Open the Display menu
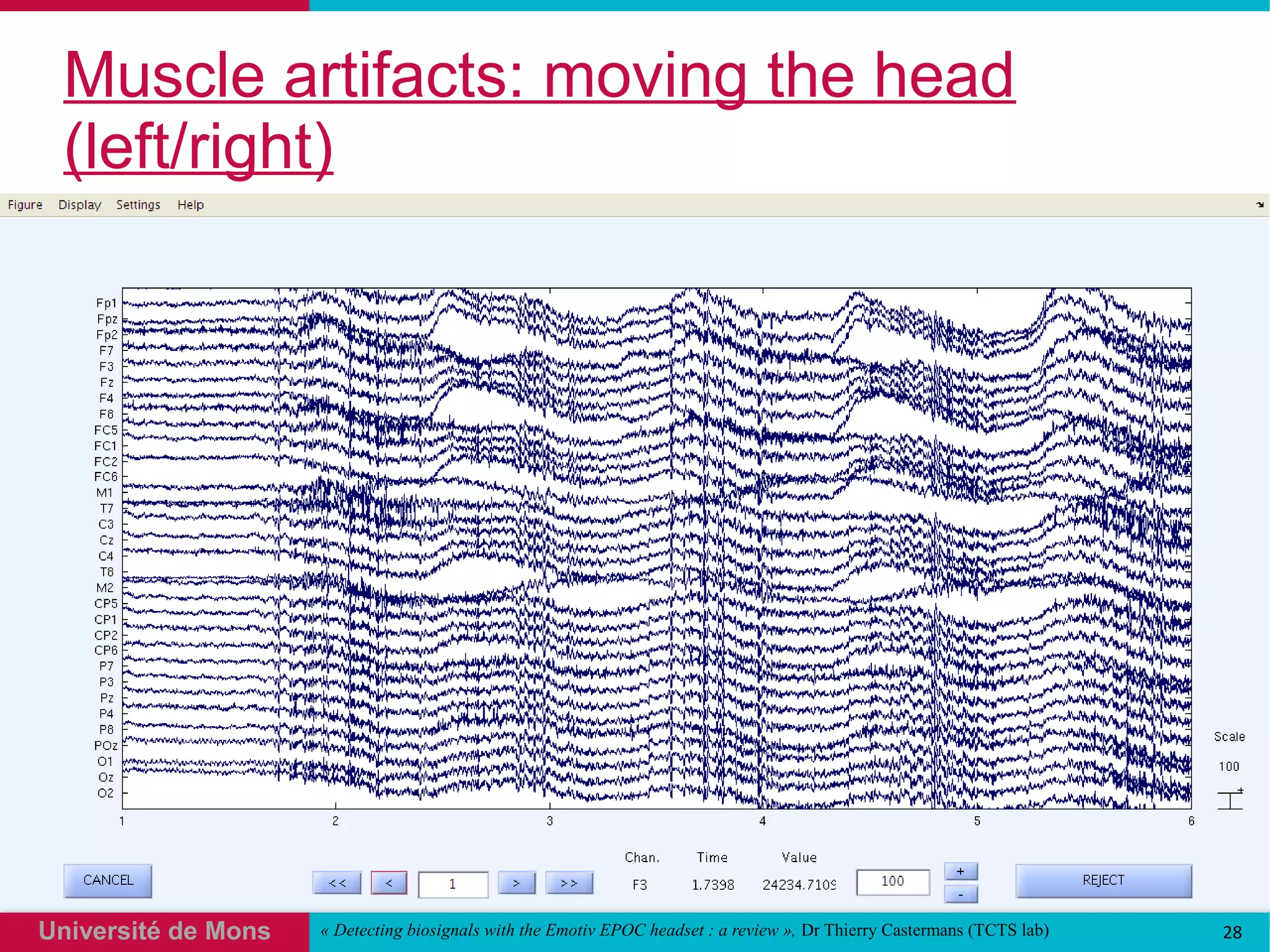Screen dimensions: 1270x952 pyautogui.click(x=79, y=205)
